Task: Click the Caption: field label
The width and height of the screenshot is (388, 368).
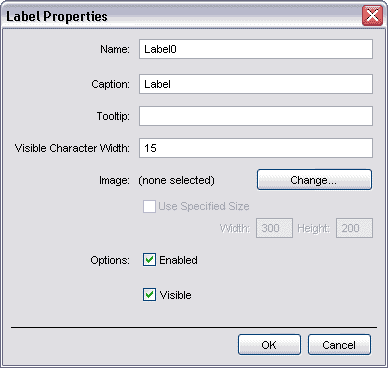Action: pos(111,84)
